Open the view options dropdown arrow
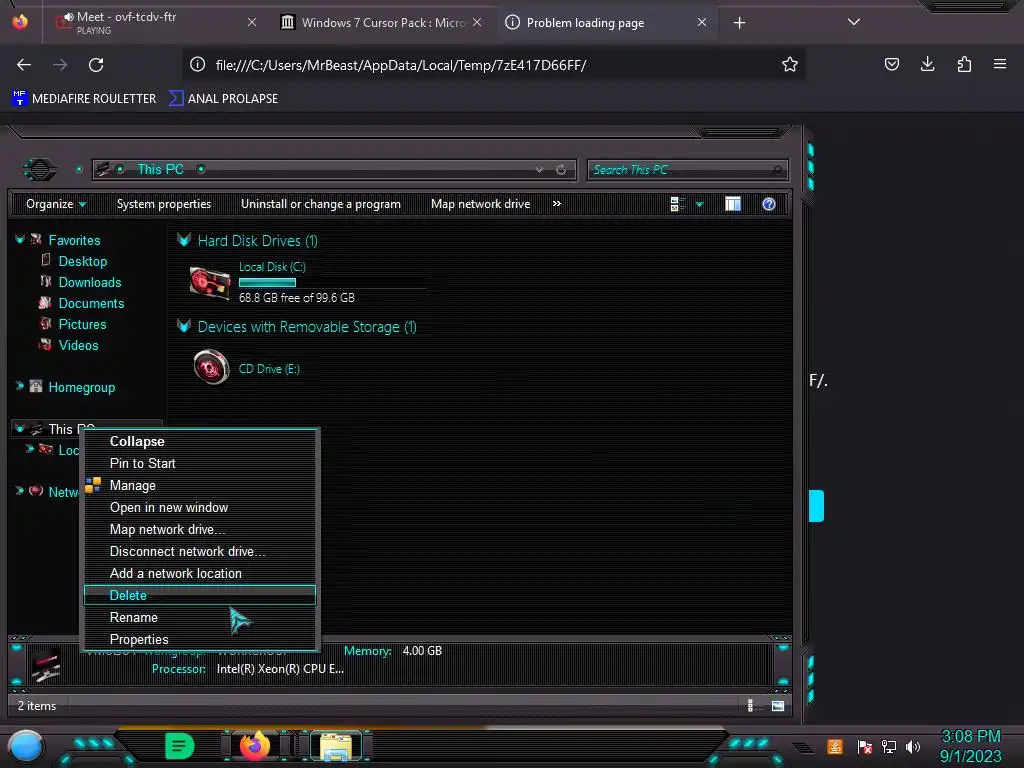Viewport: 1024px width, 768px height. pyautogui.click(x=699, y=204)
